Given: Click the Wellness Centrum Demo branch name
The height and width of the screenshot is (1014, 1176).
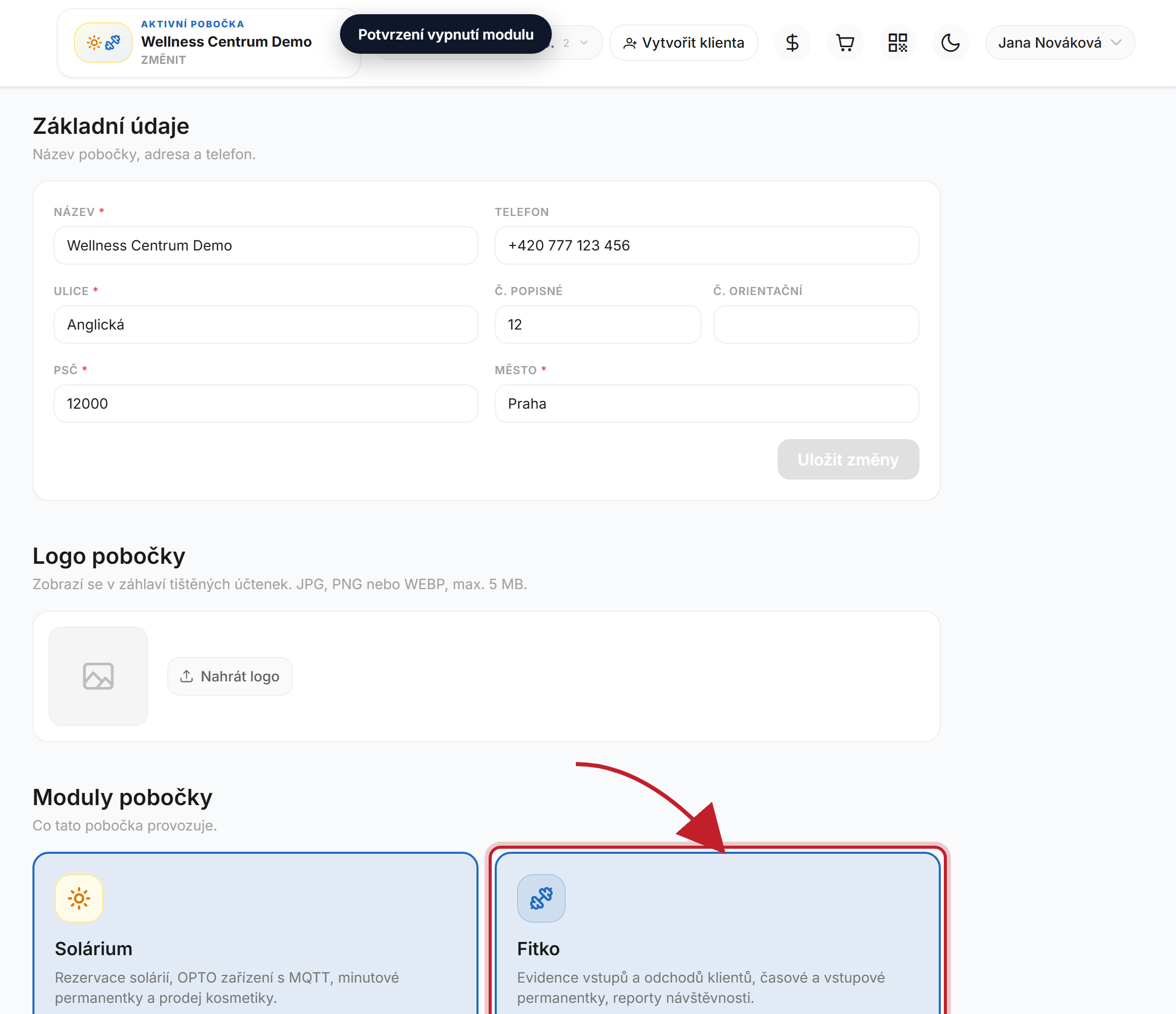Looking at the screenshot, I should pyautogui.click(x=227, y=42).
